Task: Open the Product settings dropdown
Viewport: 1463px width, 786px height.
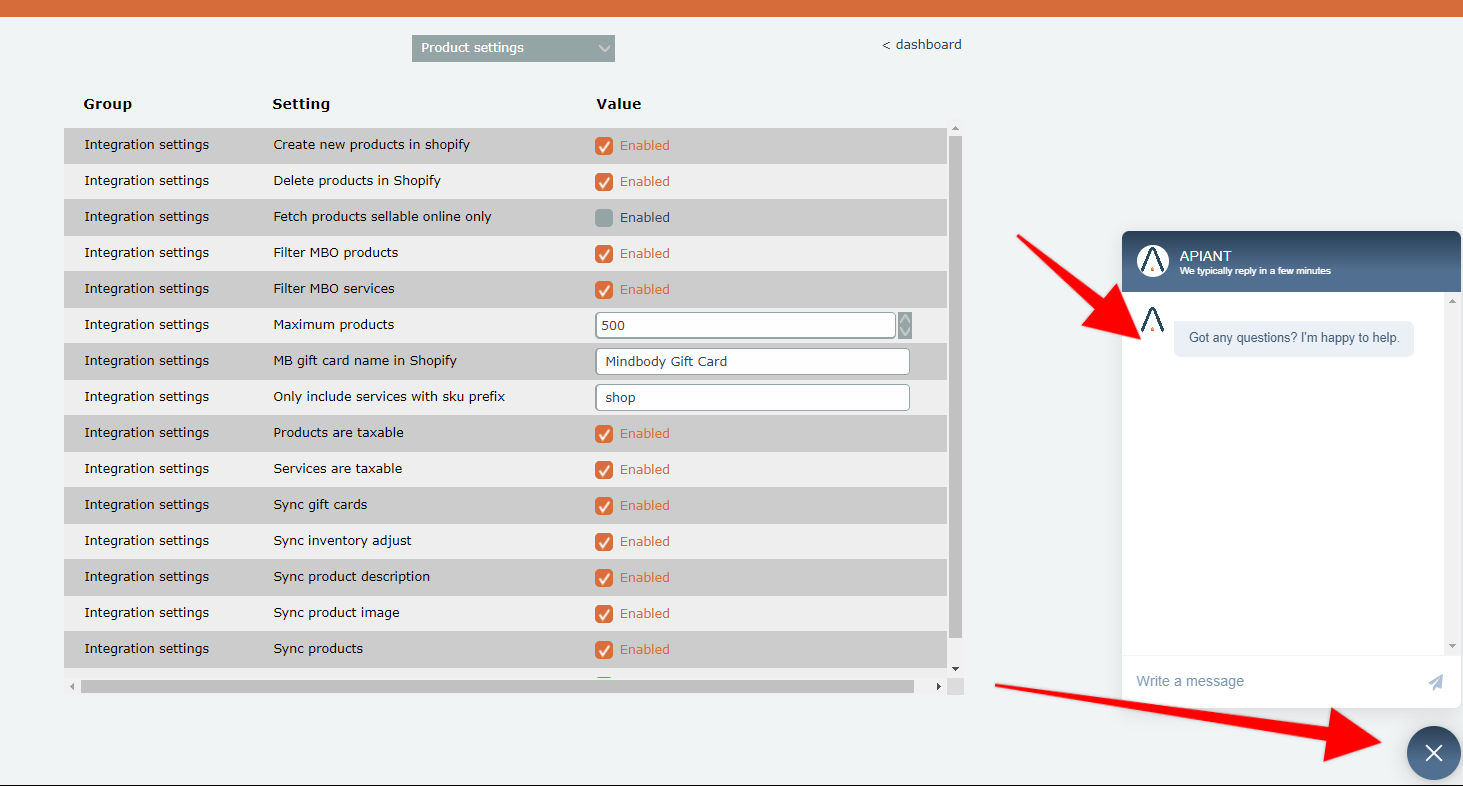Action: coord(513,48)
